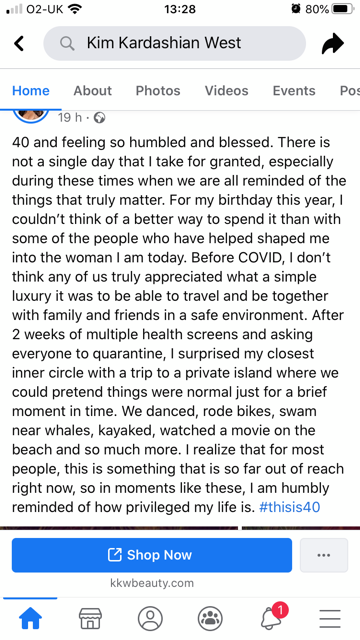Switch to the Photos tab

click(158, 91)
